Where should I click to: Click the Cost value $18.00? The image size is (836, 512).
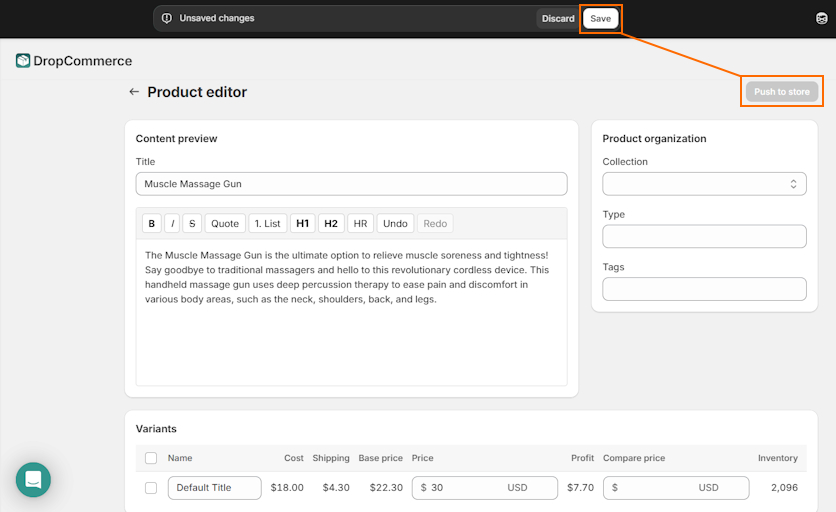[x=287, y=487]
